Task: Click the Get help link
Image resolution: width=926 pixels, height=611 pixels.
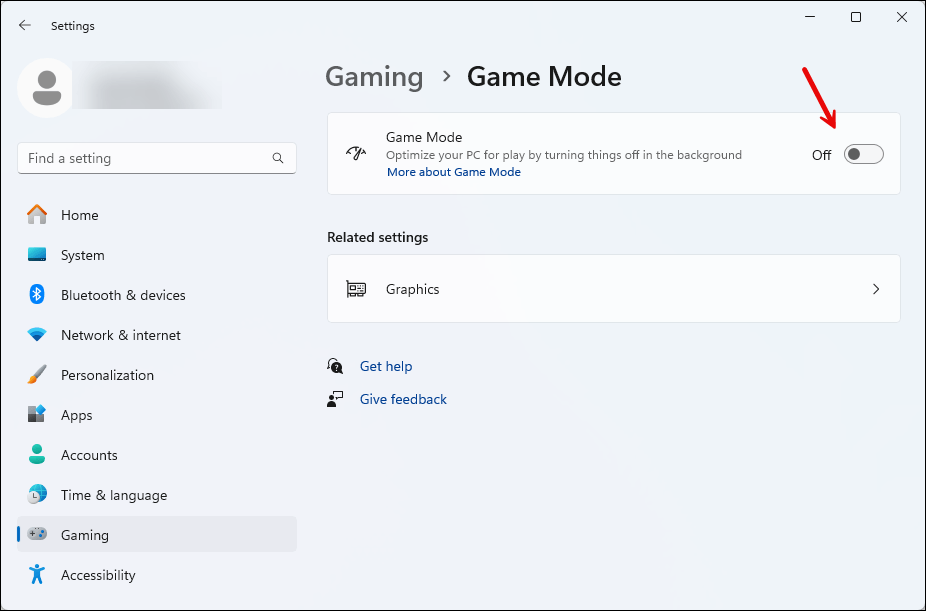Action: (x=386, y=366)
